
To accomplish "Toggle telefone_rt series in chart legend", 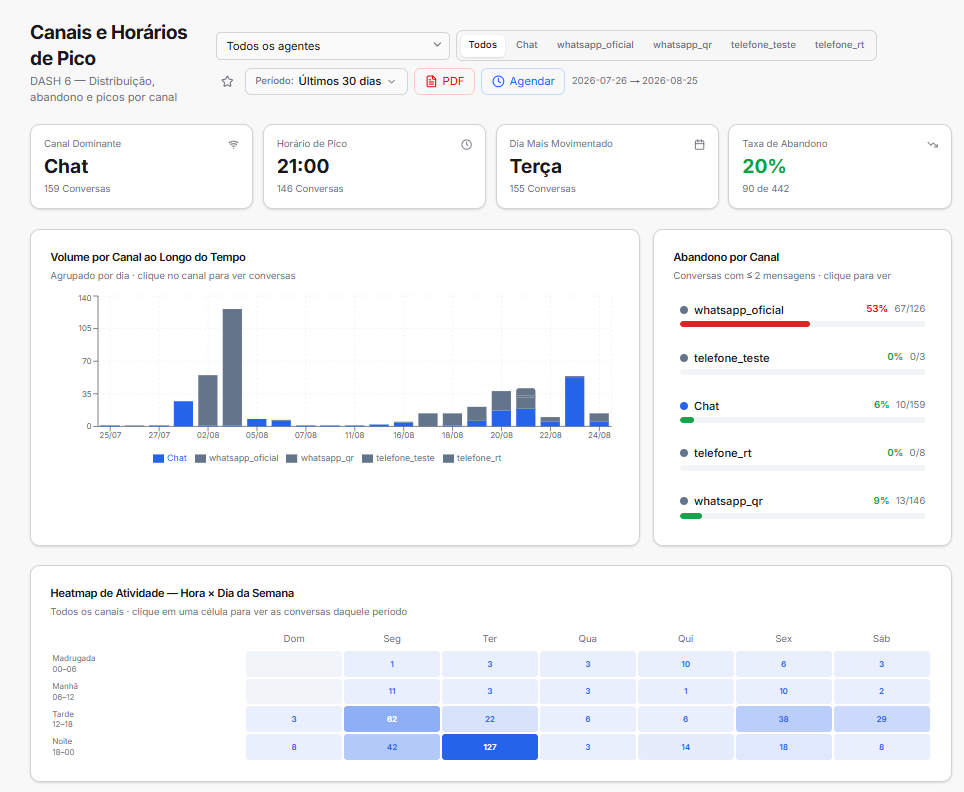I will tap(472, 458).
